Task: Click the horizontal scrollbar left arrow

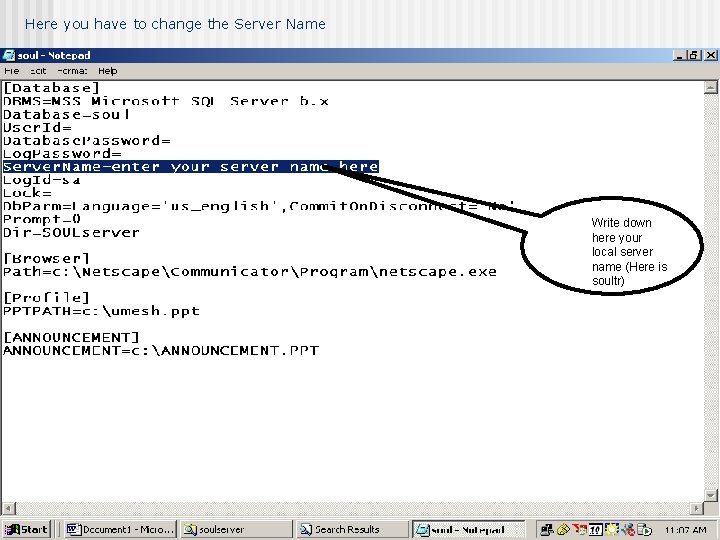Action: [9, 508]
